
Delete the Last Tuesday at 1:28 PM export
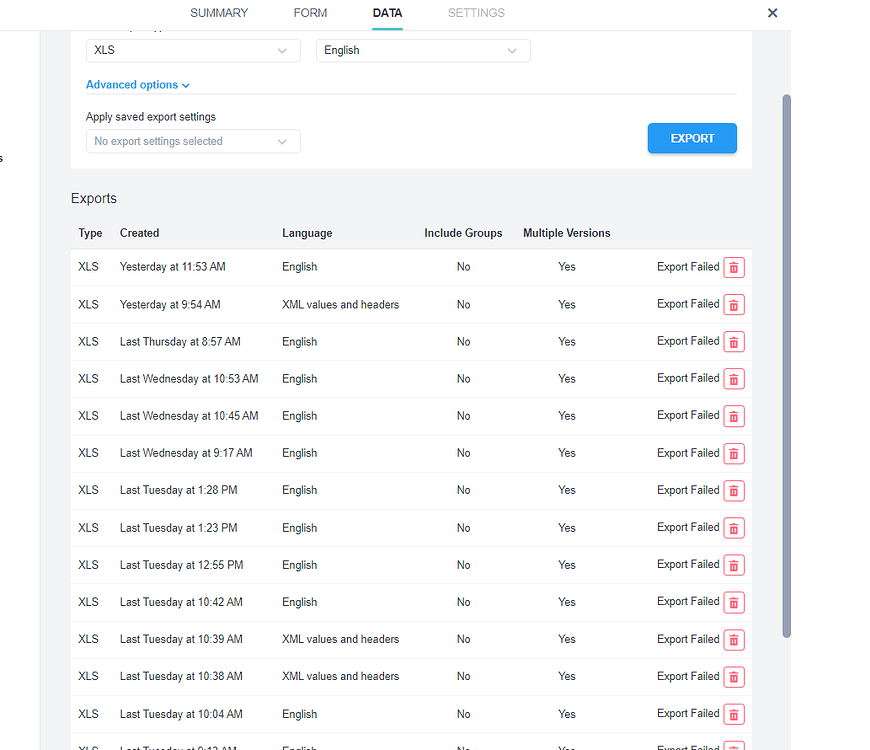click(734, 490)
